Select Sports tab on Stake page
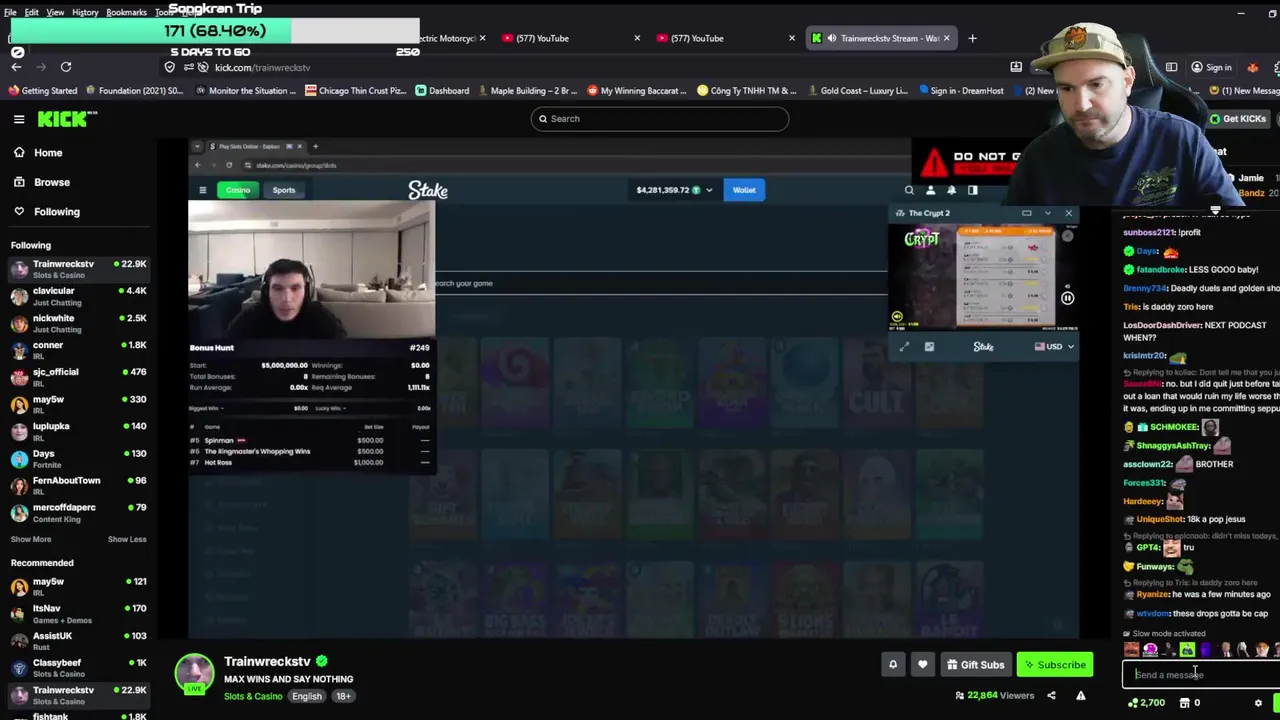This screenshot has height=720, width=1280. 284,190
